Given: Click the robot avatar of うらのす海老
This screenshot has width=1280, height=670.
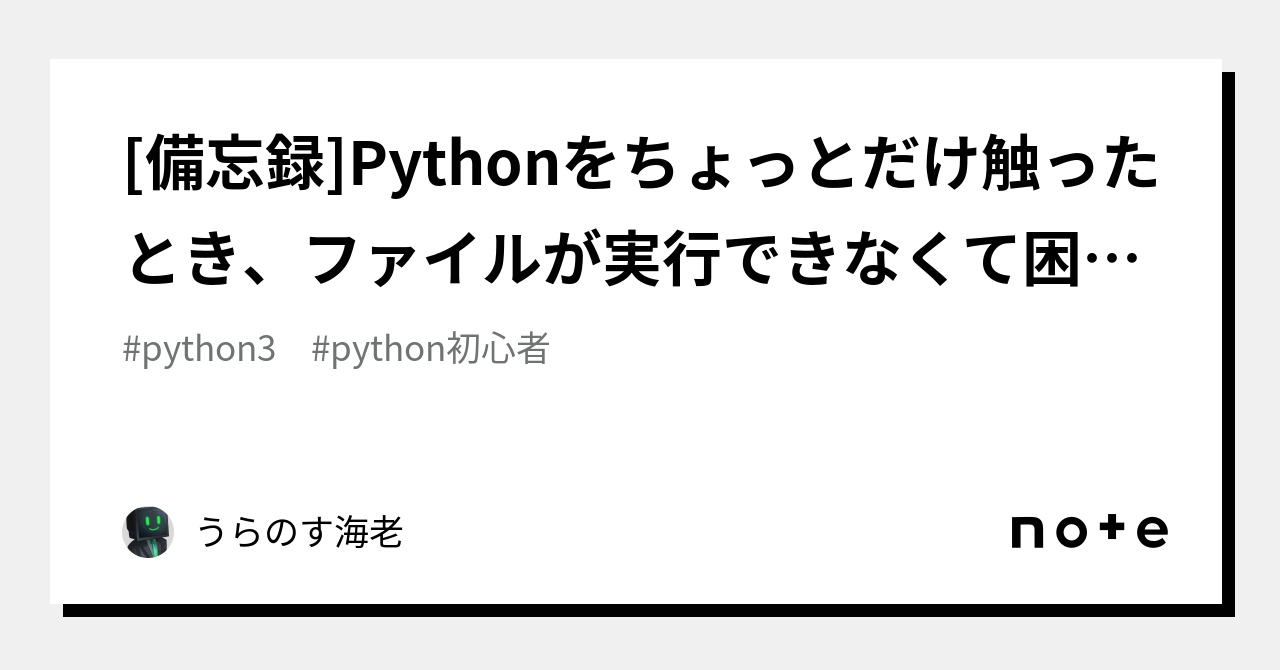Looking at the screenshot, I should tap(148, 532).
